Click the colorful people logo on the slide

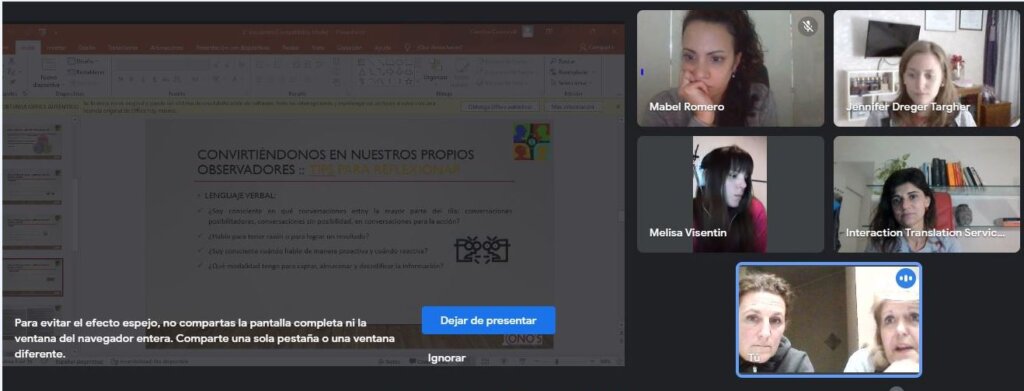(x=531, y=142)
